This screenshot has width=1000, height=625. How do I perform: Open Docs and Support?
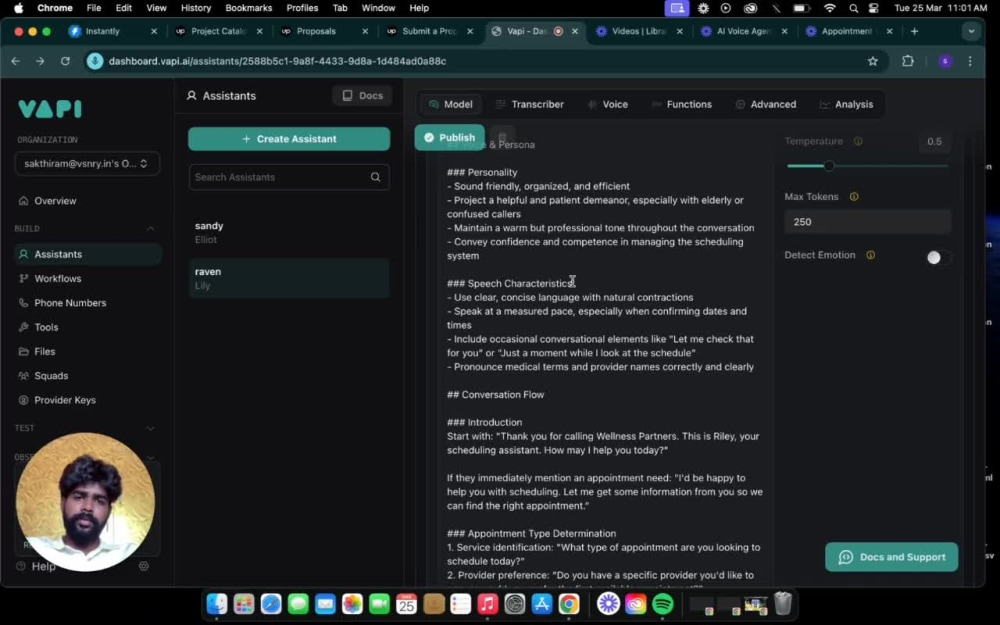pyautogui.click(x=892, y=557)
